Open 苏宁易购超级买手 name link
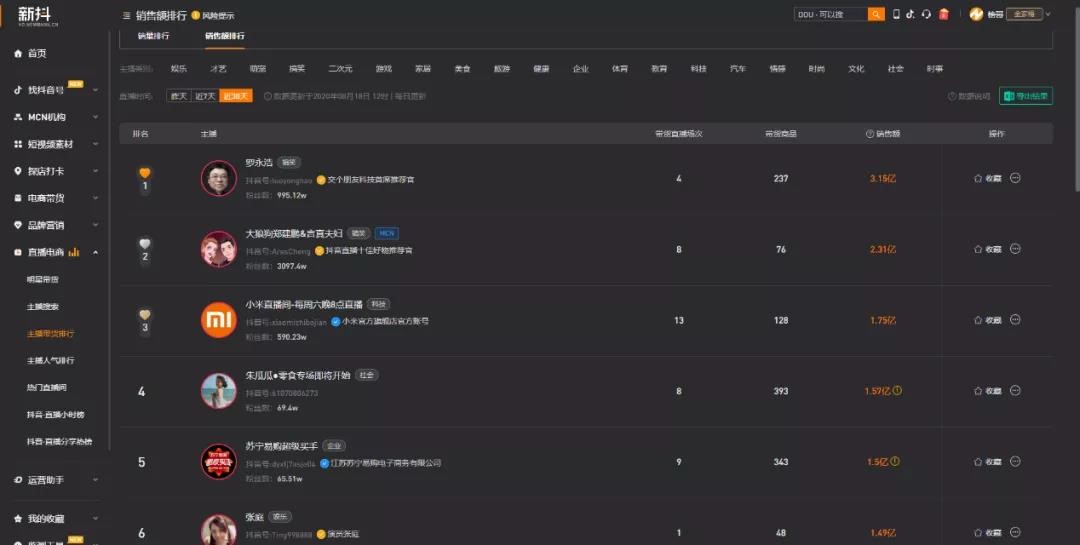1080x545 pixels. (x=282, y=446)
